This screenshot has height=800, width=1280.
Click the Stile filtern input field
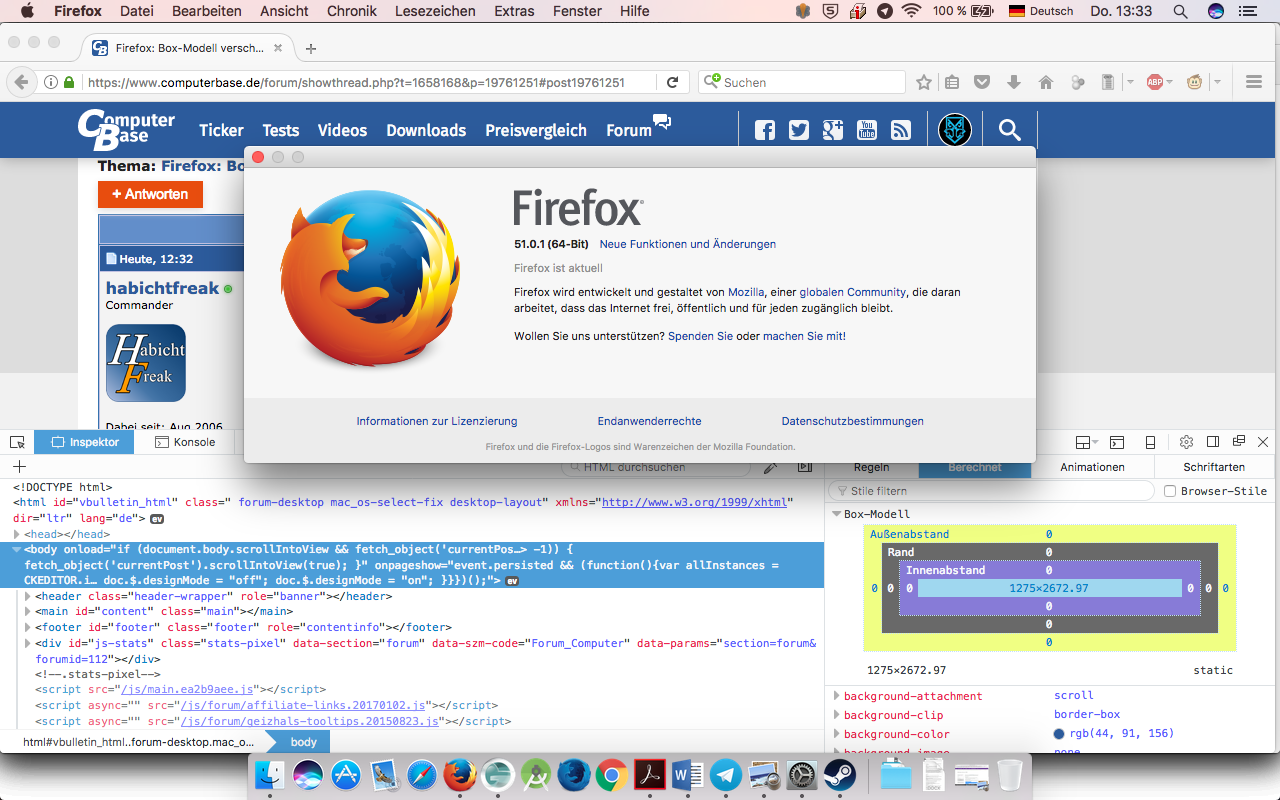(x=992, y=491)
